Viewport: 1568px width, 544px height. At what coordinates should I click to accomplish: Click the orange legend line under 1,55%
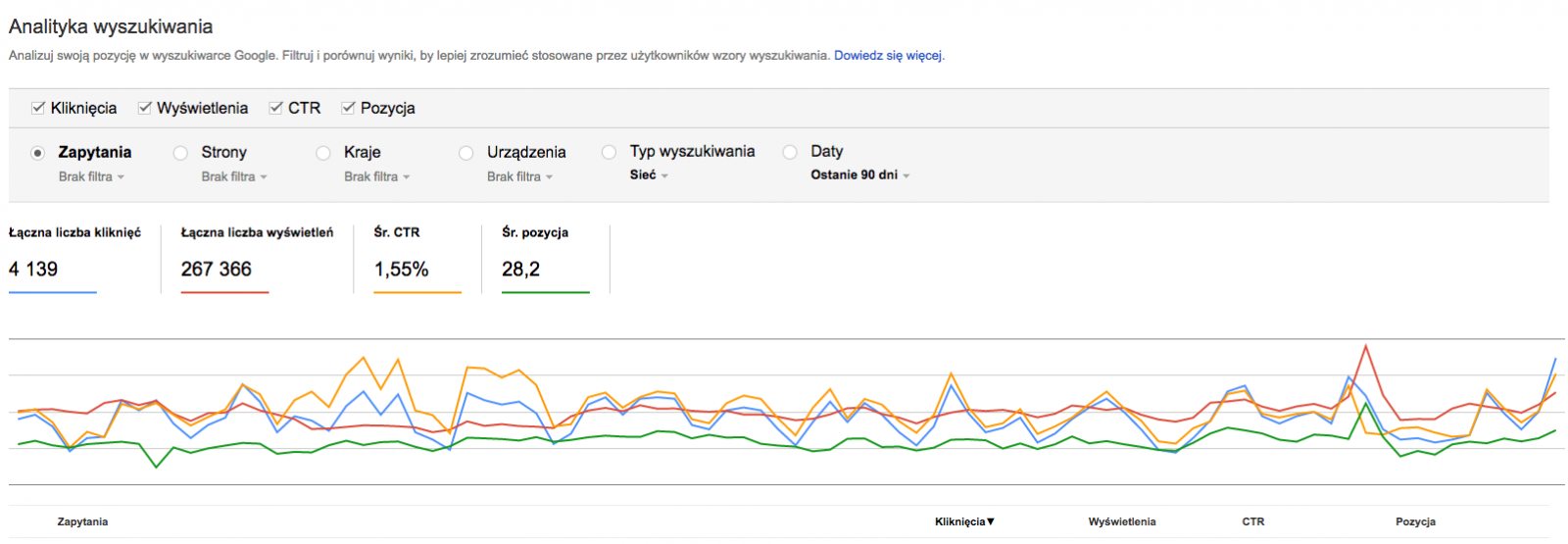coord(417,292)
